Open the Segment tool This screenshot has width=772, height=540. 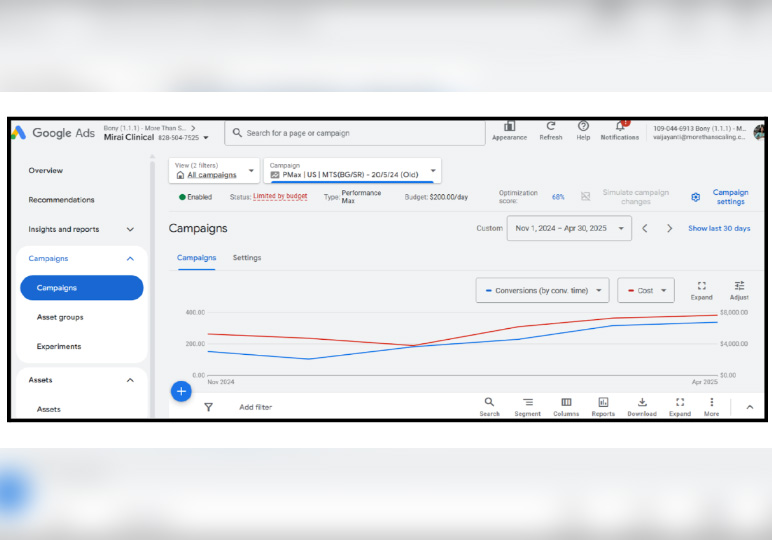(527, 404)
